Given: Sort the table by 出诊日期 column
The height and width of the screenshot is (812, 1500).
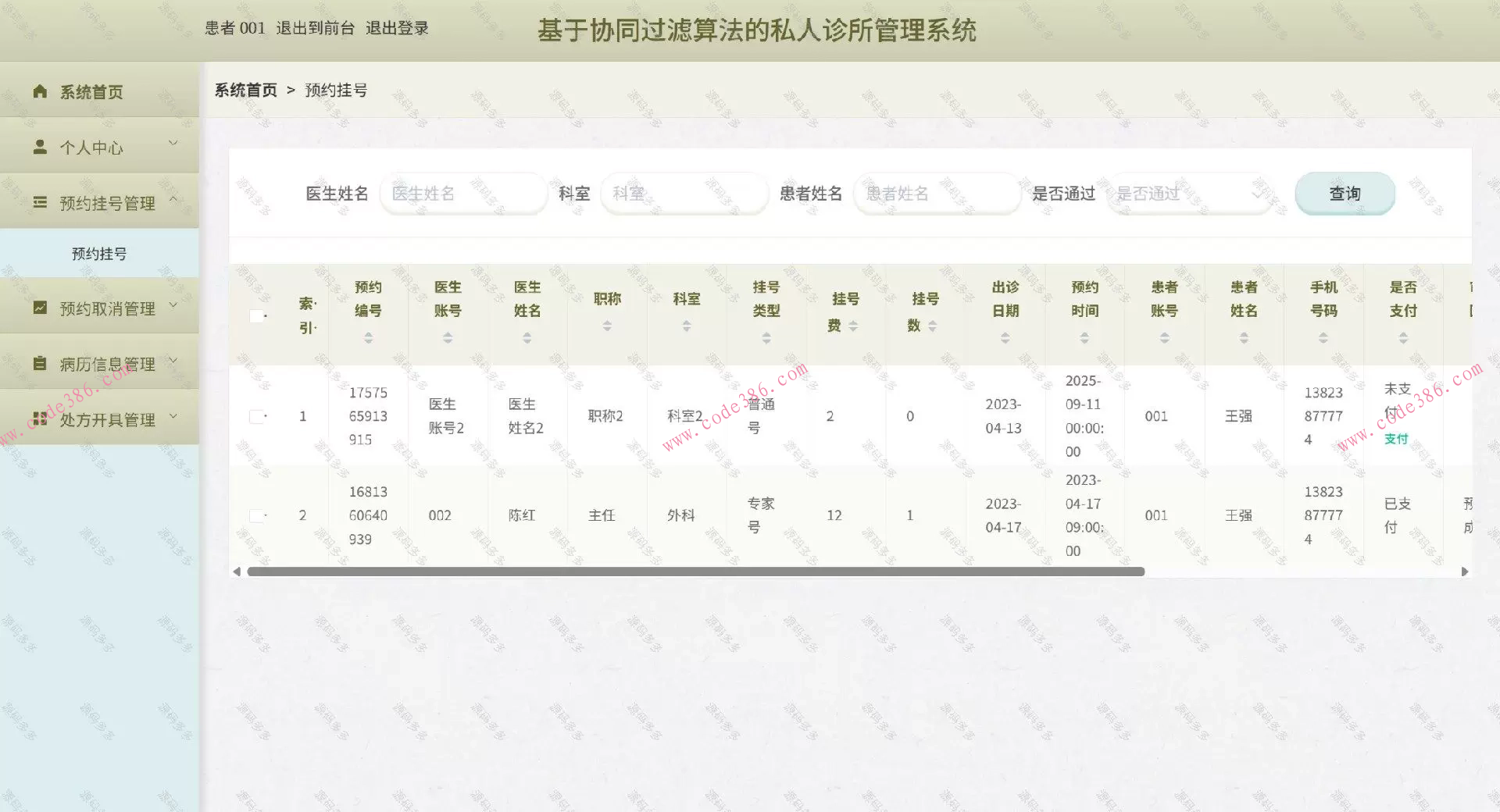Looking at the screenshot, I should tap(1005, 337).
